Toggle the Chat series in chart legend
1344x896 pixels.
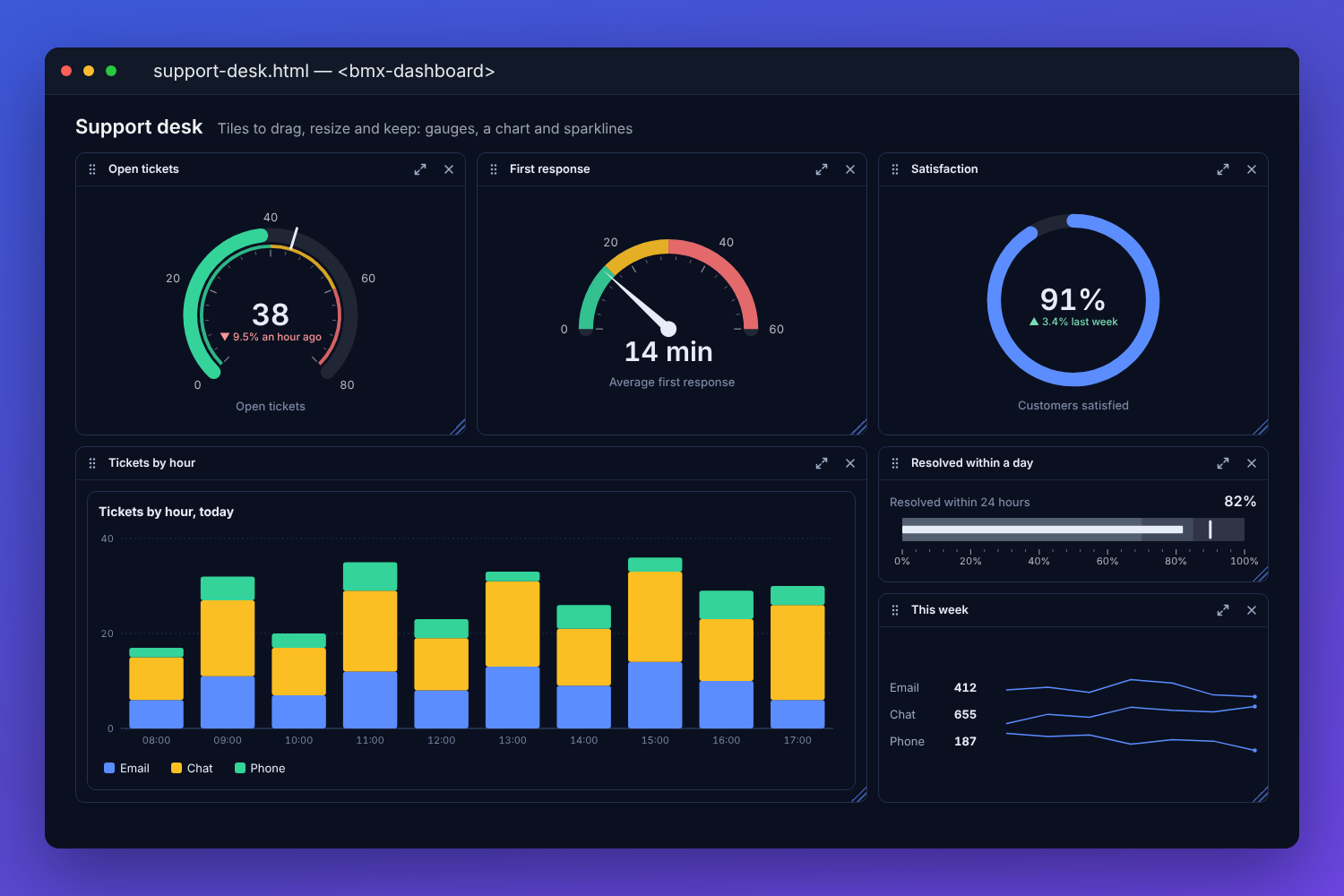pyautogui.click(x=192, y=768)
